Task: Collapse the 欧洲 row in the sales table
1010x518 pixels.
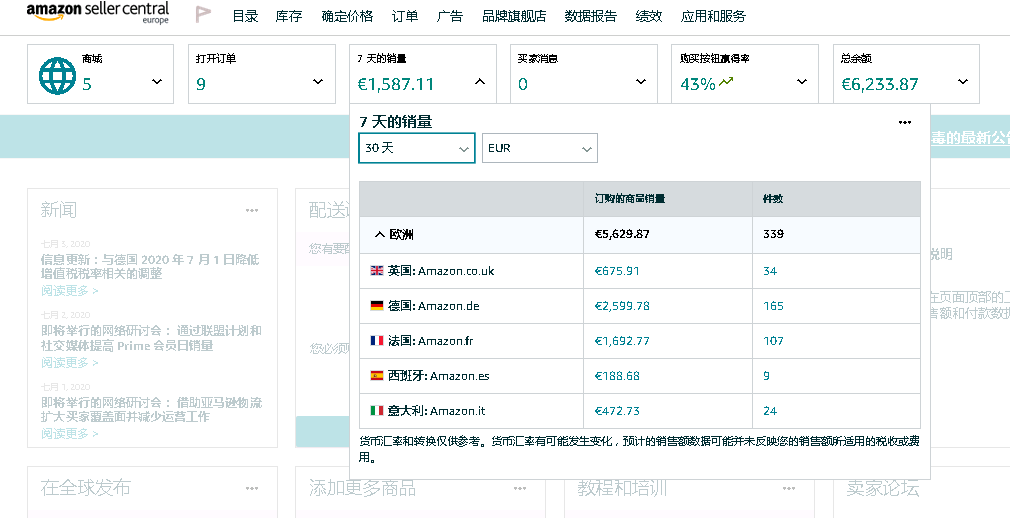Action: point(379,235)
